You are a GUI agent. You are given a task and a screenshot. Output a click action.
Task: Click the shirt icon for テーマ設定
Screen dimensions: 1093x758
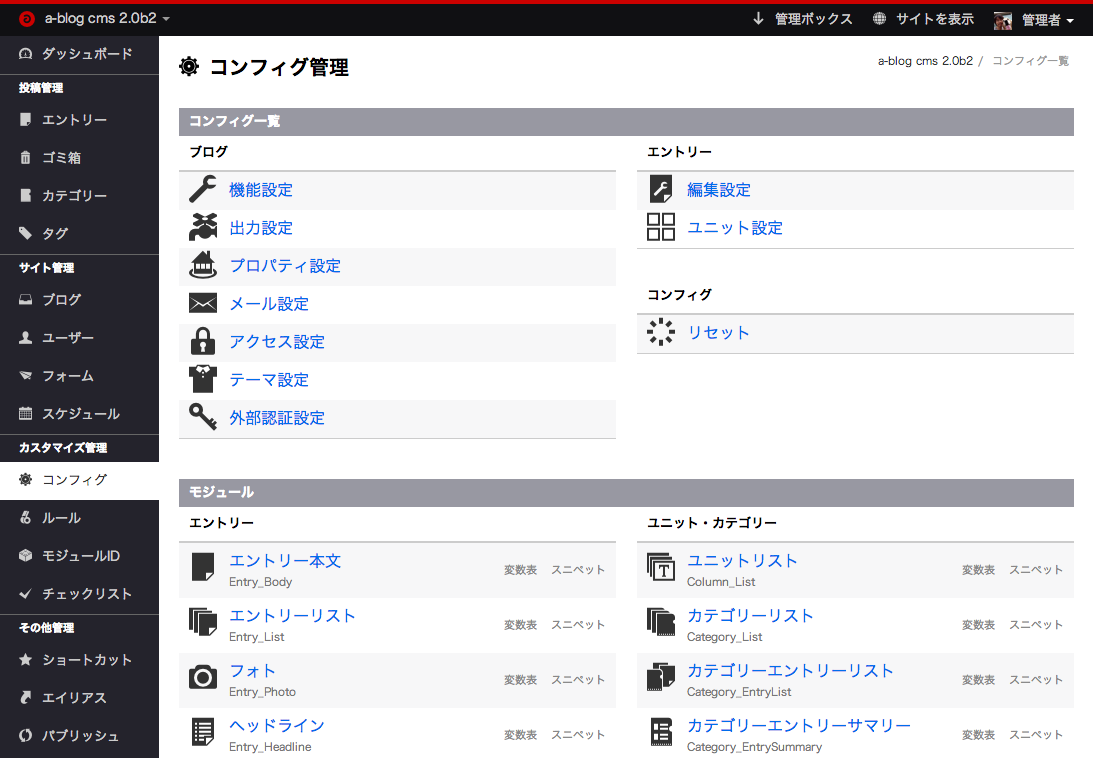(x=203, y=380)
